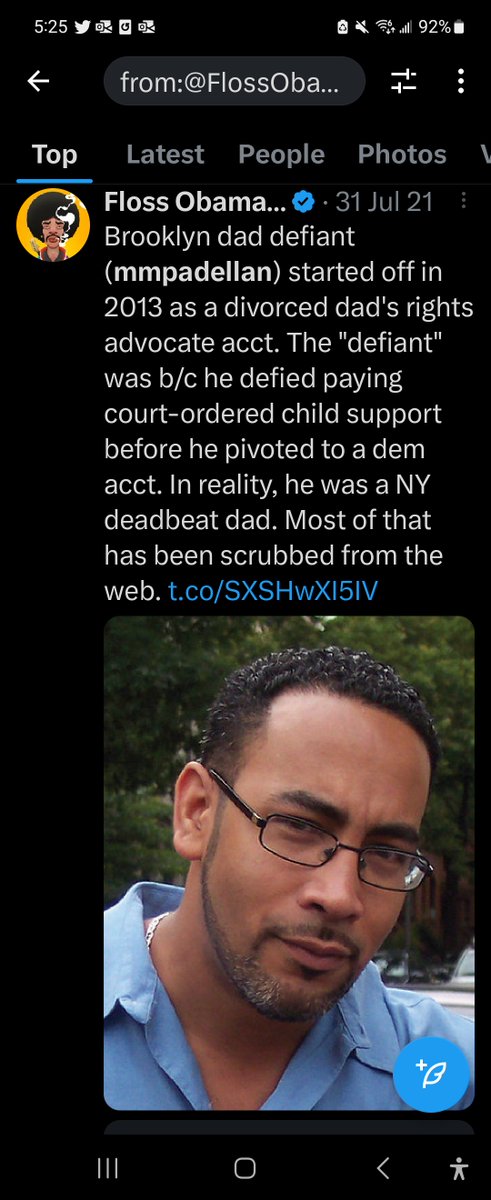Switch to the Photos tab
This screenshot has height=1200, width=491.
(x=402, y=154)
